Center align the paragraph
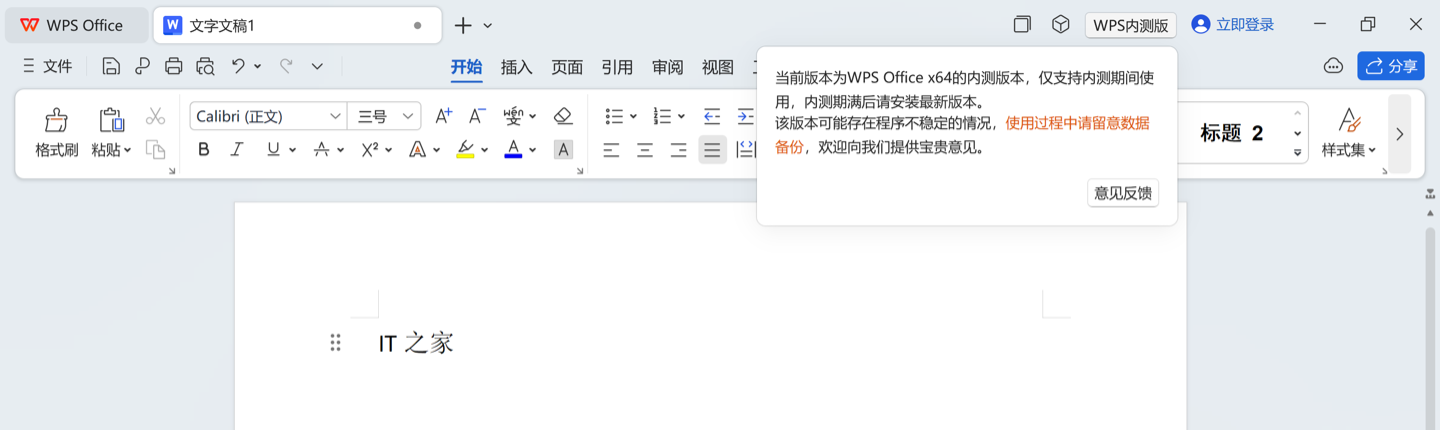Image resolution: width=1440 pixels, height=430 pixels. click(645, 150)
